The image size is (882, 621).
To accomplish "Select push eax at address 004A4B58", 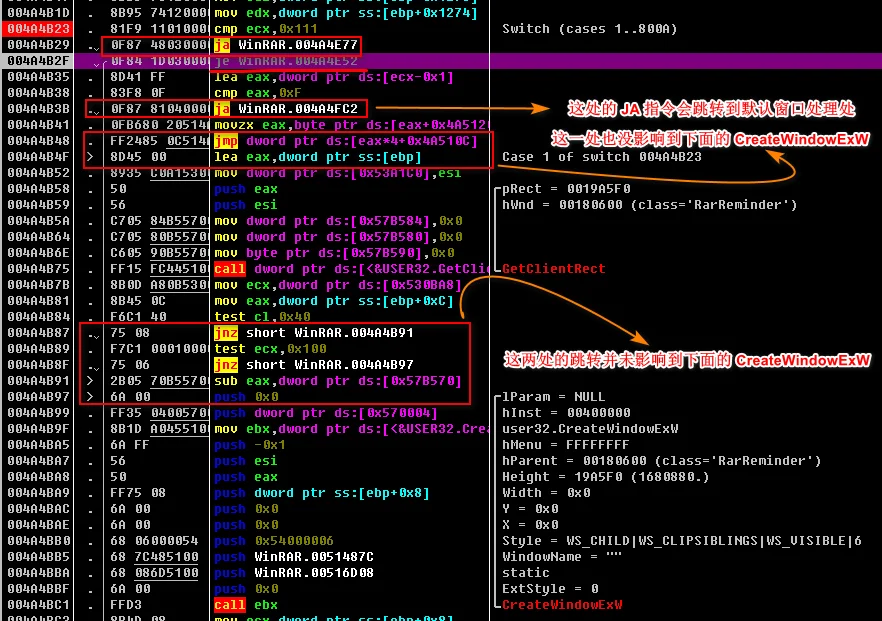I will pyautogui.click(x=246, y=189).
